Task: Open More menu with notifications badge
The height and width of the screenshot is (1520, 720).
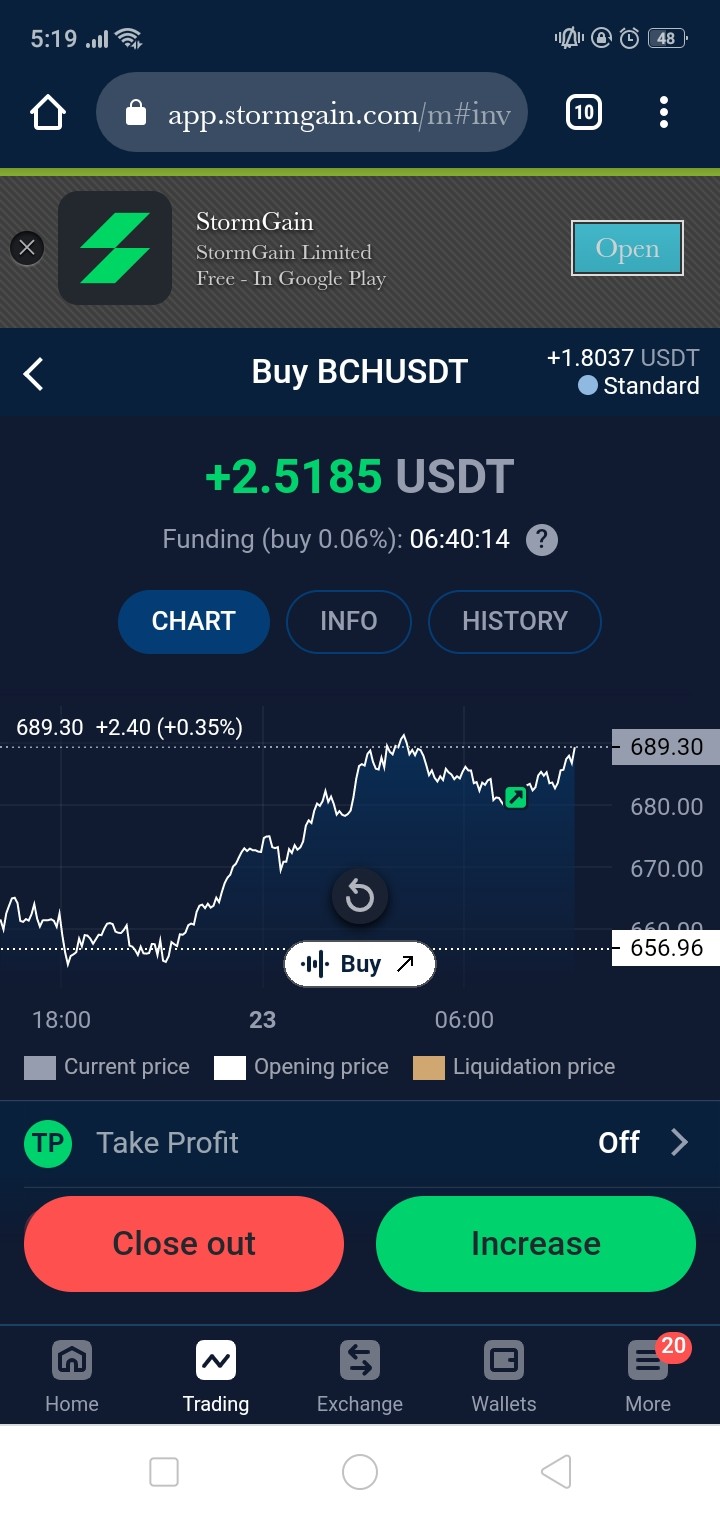Action: click(x=648, y=1377)
